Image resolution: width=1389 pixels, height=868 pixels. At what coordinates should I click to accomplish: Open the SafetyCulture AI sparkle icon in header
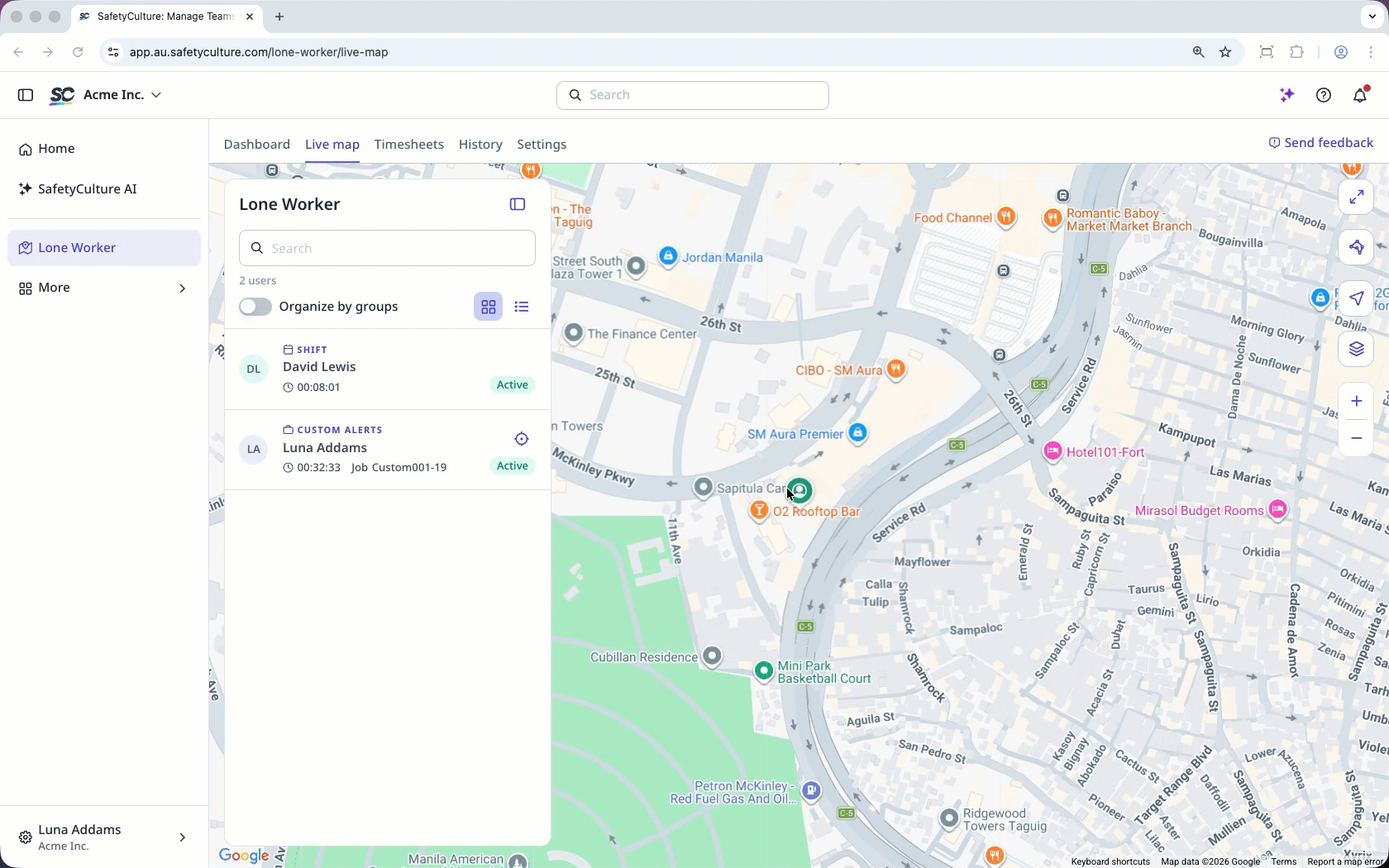pyautogui.click(x=1286, y=95)
